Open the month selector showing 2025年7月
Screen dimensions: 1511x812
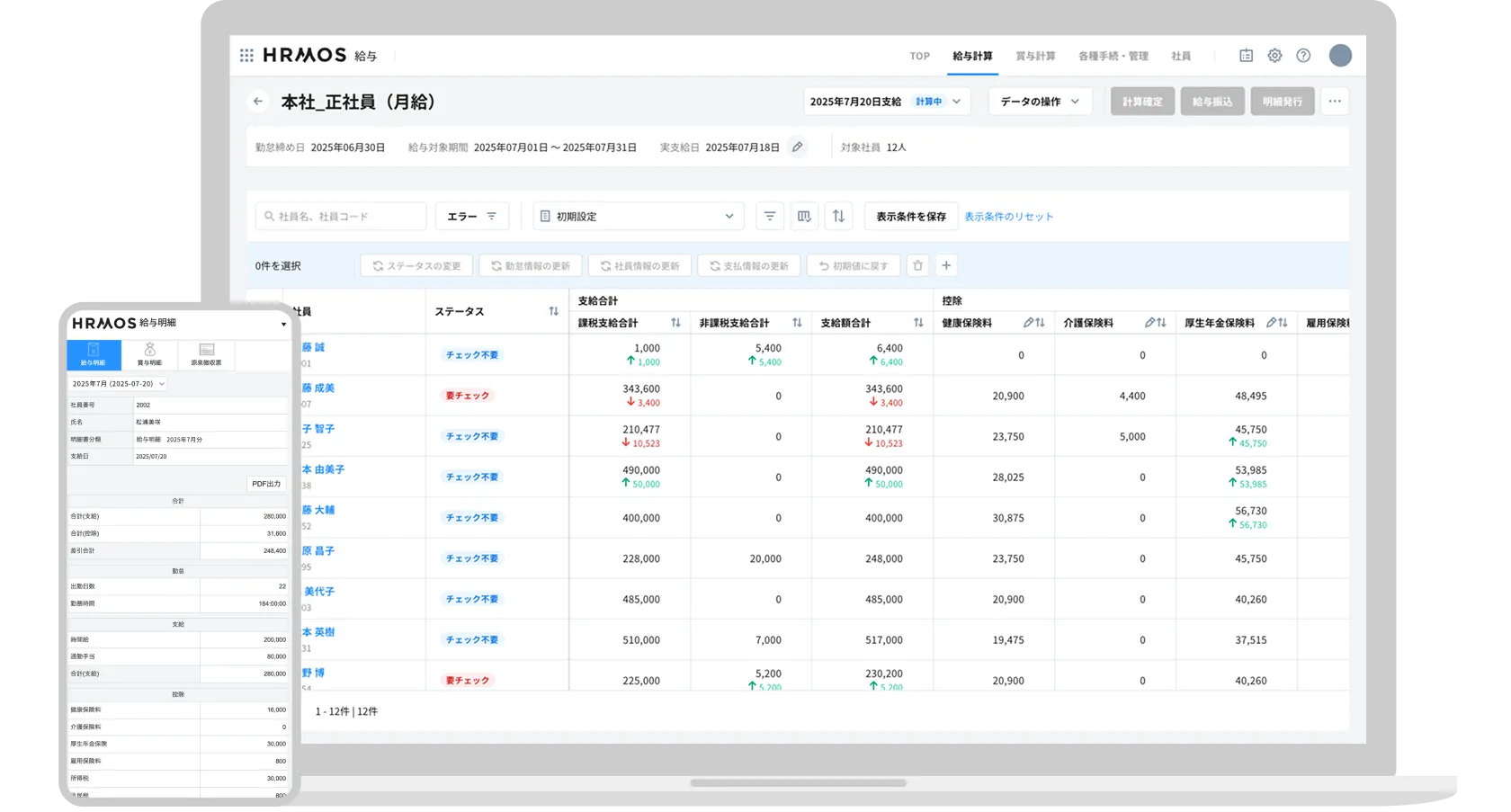pyautogui.click(x=117, y=383)
